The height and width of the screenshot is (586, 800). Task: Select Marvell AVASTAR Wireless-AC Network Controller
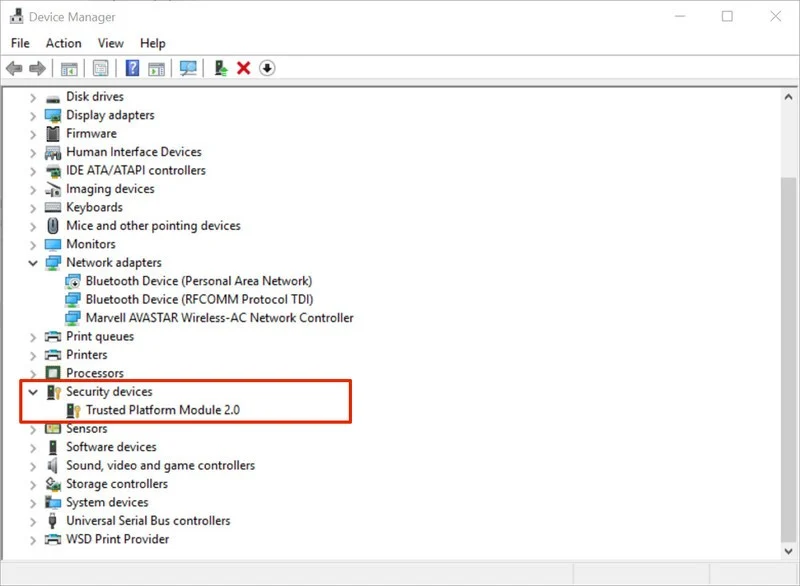(219, 318)
